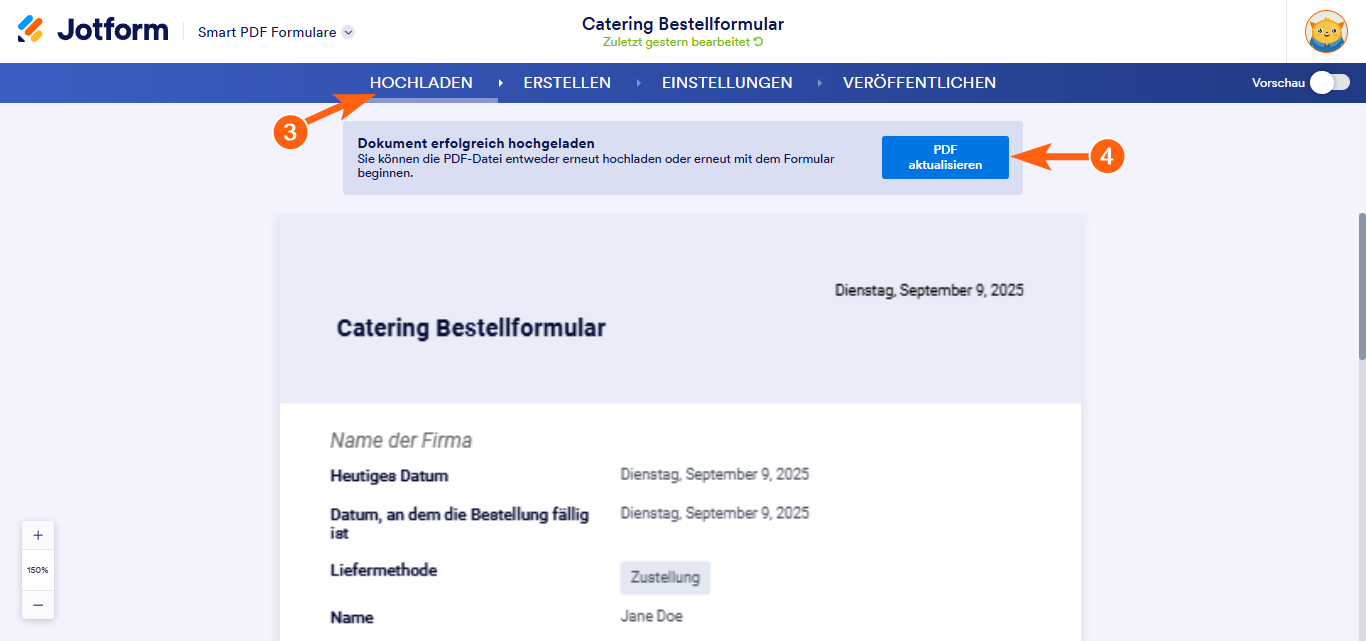Click the form title in the header
The height and width of the screenshot is (641, 1366).
(682, 23)
